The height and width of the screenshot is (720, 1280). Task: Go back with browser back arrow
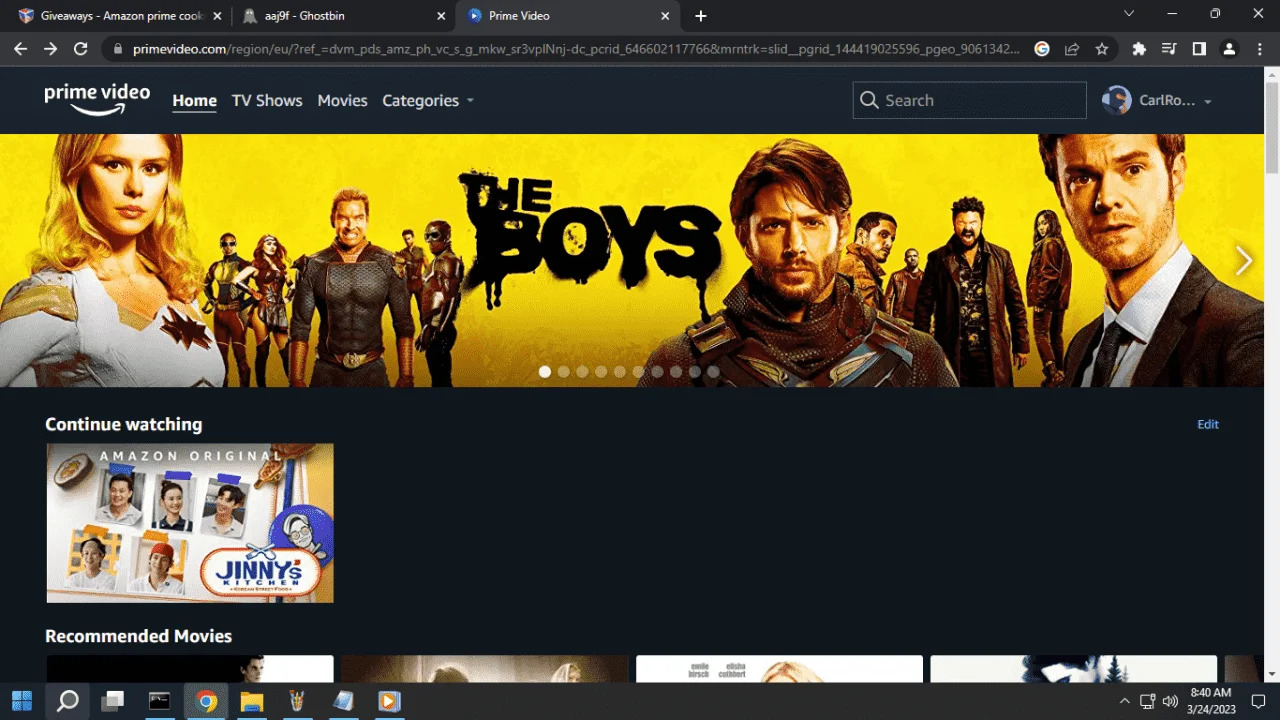tap(20, 48)
